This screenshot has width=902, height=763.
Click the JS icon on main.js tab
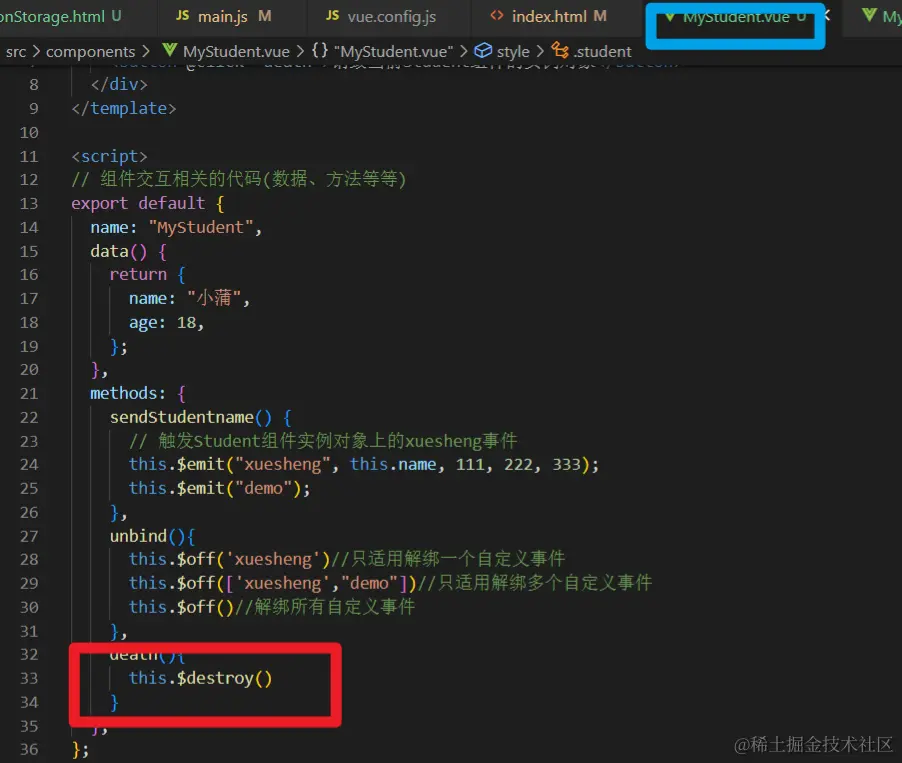click(x=182, y=16)
